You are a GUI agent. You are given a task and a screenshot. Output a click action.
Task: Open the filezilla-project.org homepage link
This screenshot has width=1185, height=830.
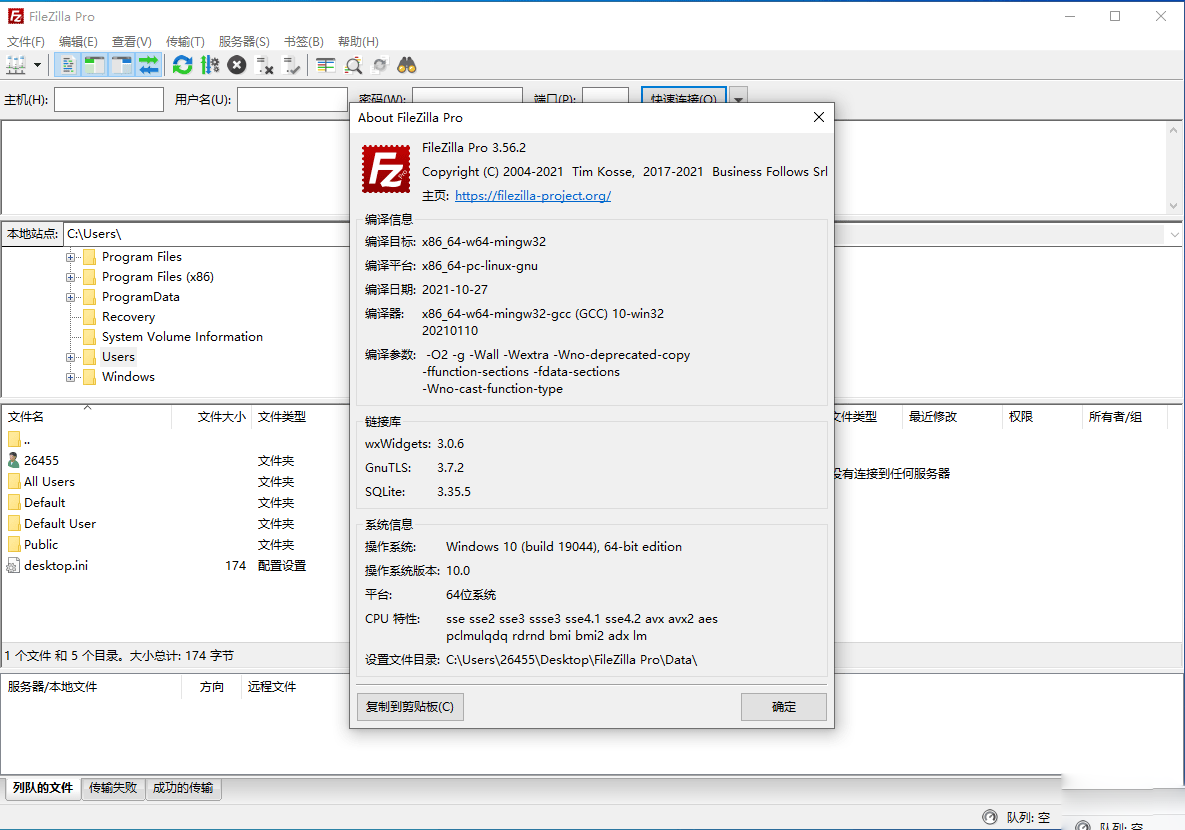[x=533, y=196]
